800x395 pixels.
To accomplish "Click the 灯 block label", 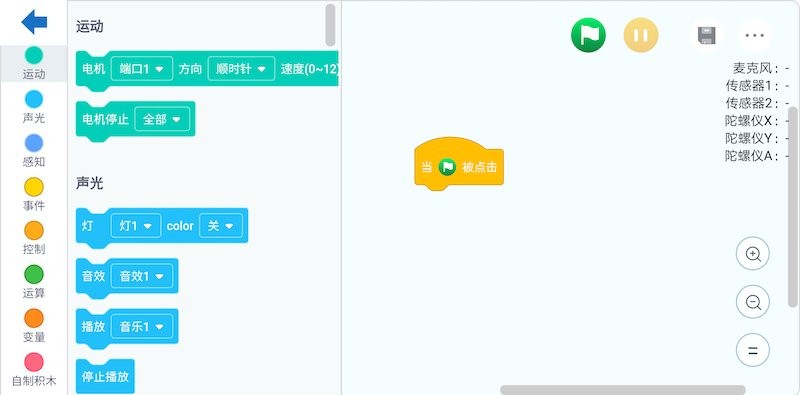I will (88, 226).
